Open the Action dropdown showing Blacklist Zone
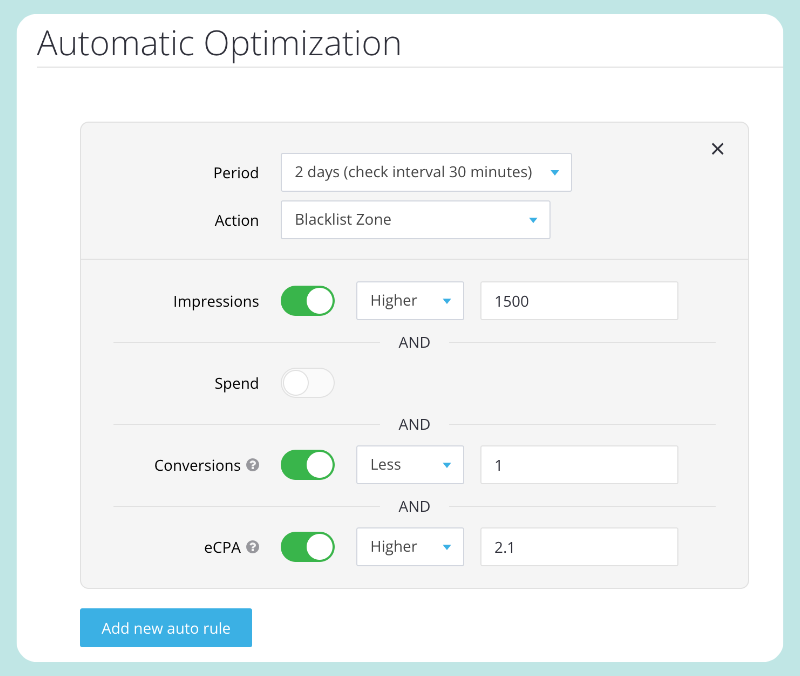This screenshot has height=676, width=800. coord(415,220)
